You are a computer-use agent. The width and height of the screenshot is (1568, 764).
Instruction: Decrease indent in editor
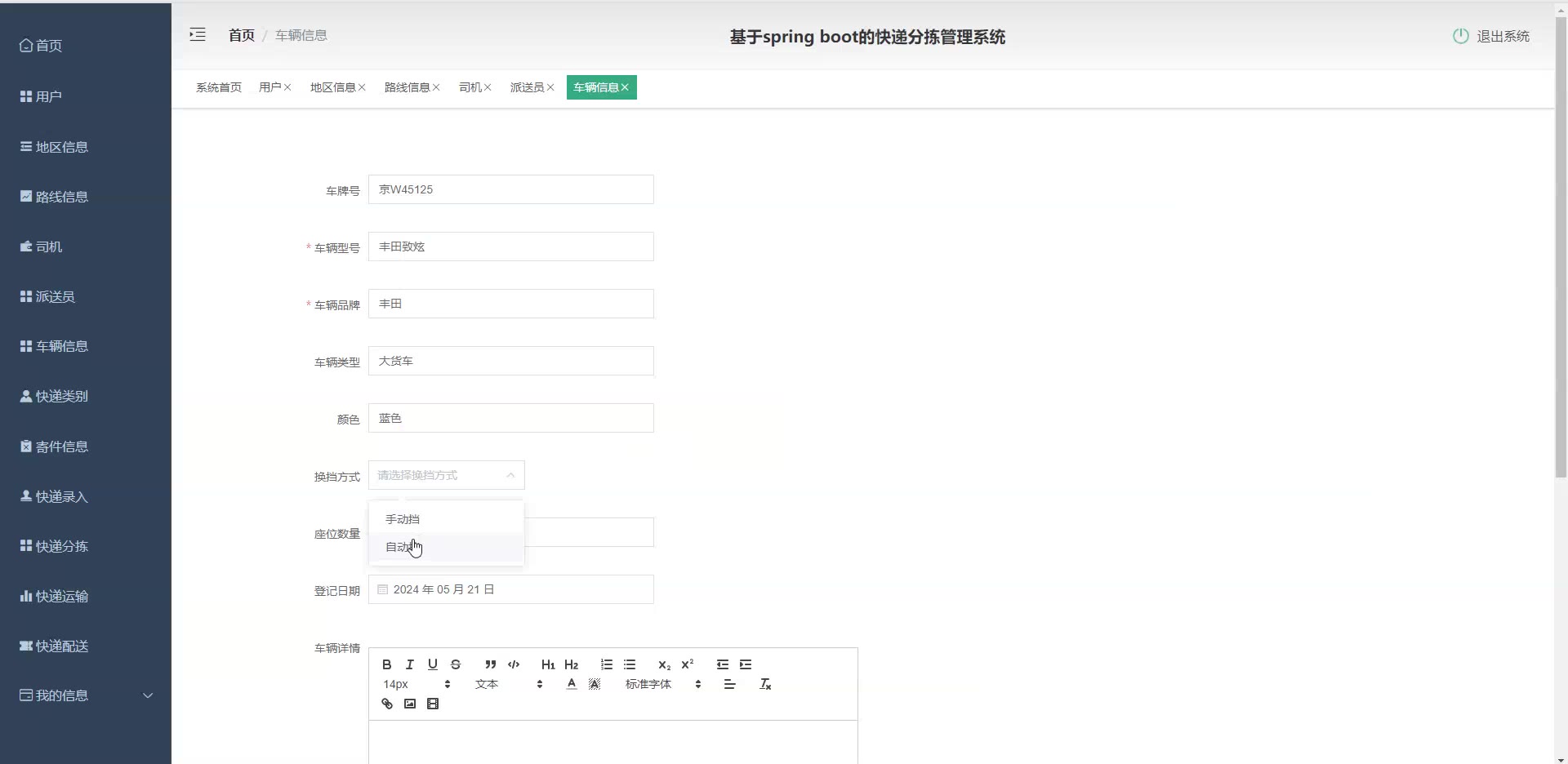pyautogui.click(x=723, y=664)
